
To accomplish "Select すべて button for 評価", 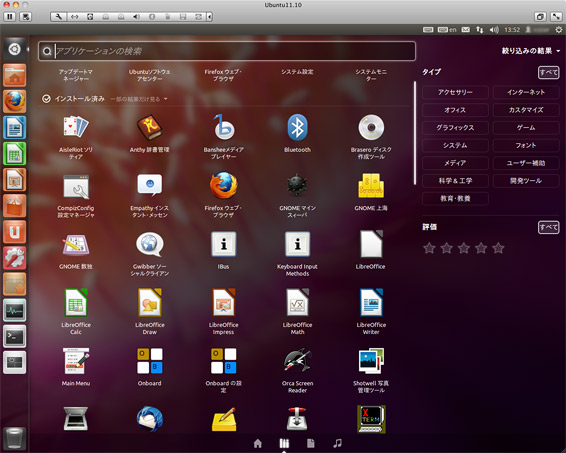I will click(548, 227).
